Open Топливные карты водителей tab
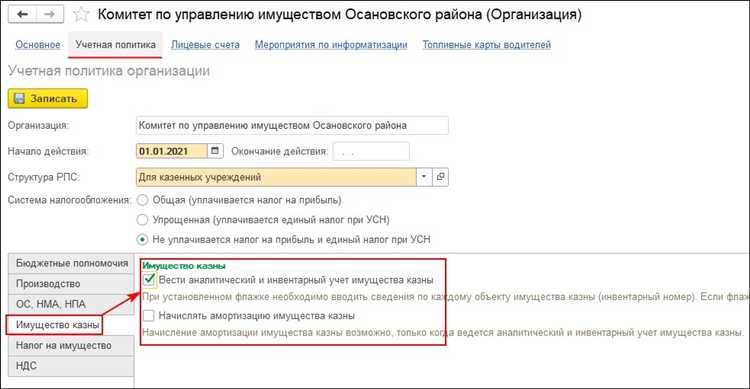750x389 pixels. point(486,44)
